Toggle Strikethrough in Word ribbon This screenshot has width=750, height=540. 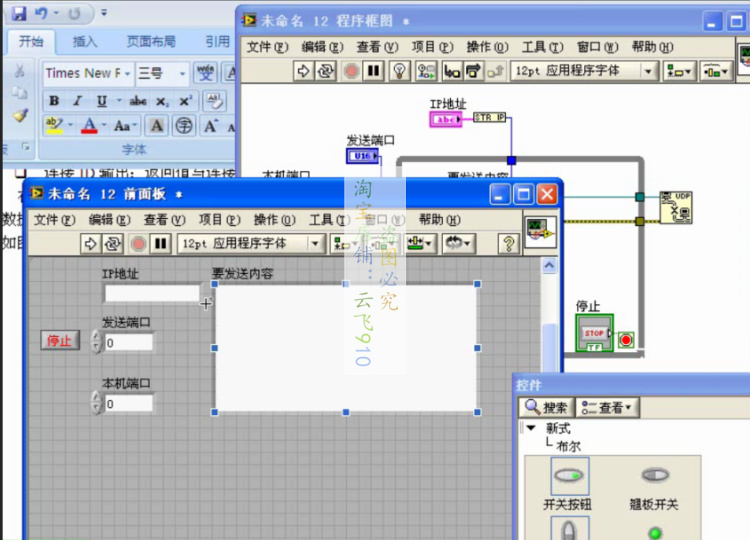[x=138, y=101]
